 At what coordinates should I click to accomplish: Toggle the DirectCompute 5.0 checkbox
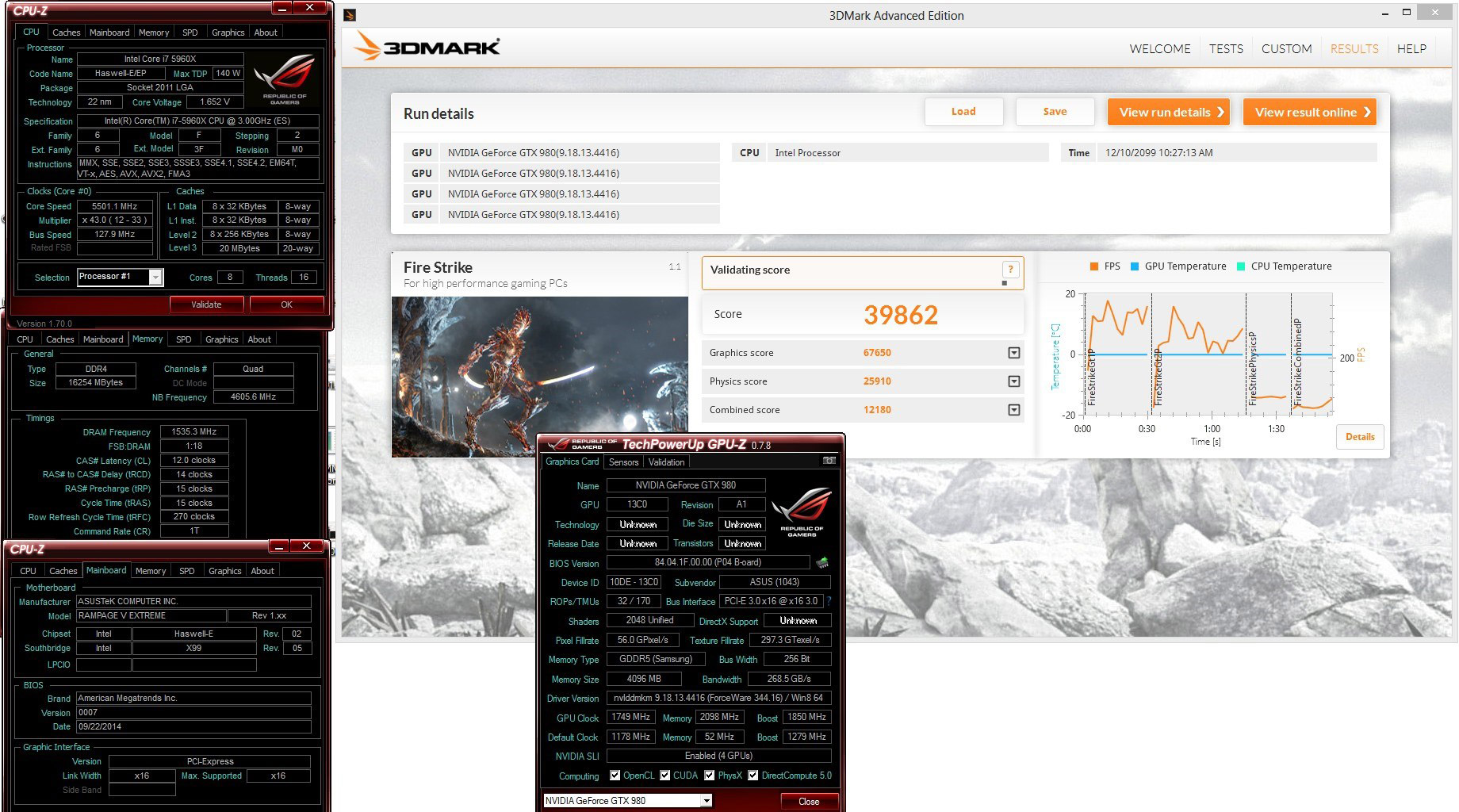coord(753,776)
